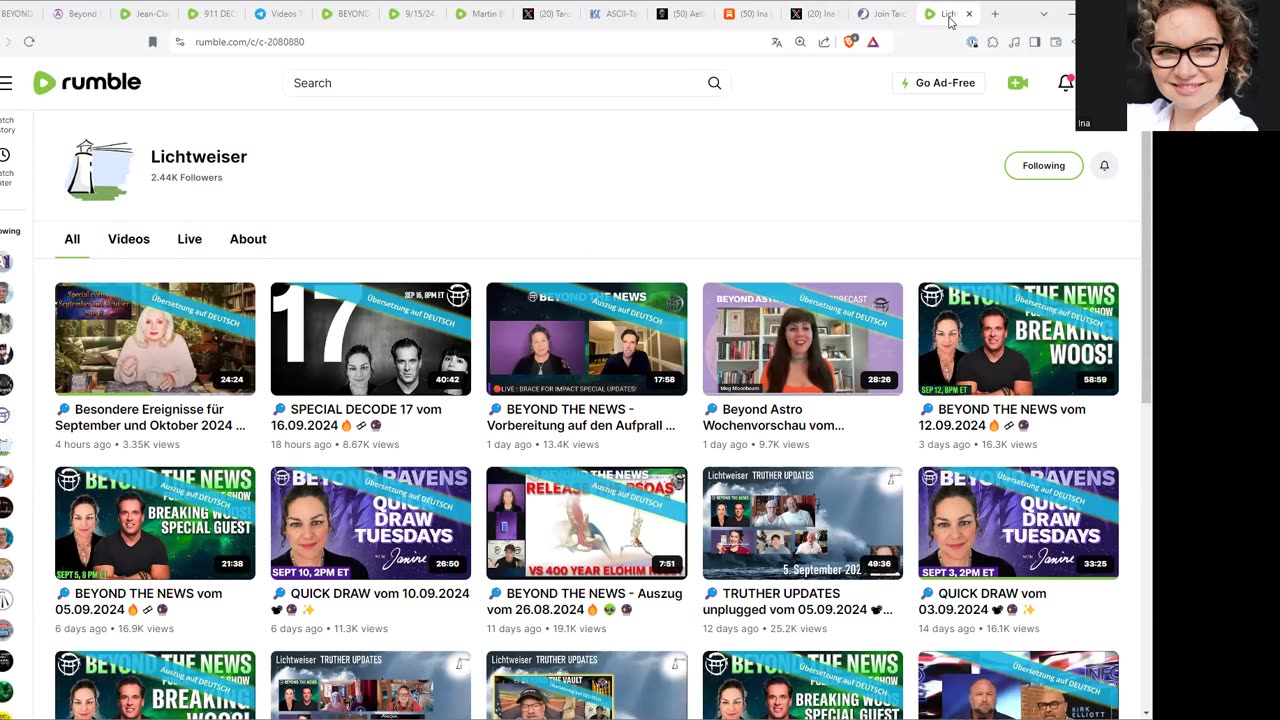Open the extensions puzzle icon
The height and width of the screenshot is (720, 1280).
993,42
